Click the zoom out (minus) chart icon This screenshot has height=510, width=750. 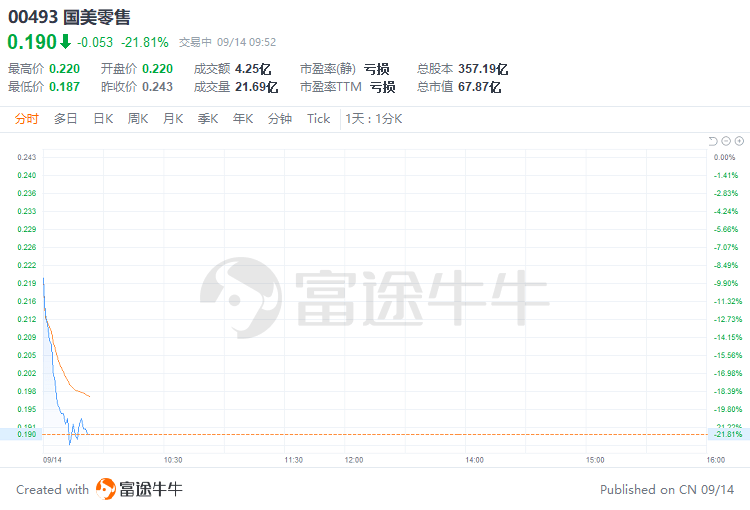pyautogui.click(x=726, y=141)
